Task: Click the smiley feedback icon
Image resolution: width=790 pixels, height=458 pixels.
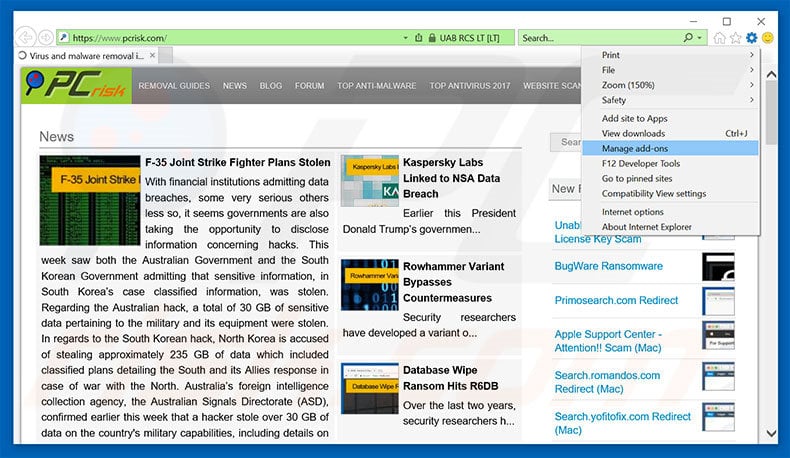Action: pyautogui.click(x=767, y=38)
